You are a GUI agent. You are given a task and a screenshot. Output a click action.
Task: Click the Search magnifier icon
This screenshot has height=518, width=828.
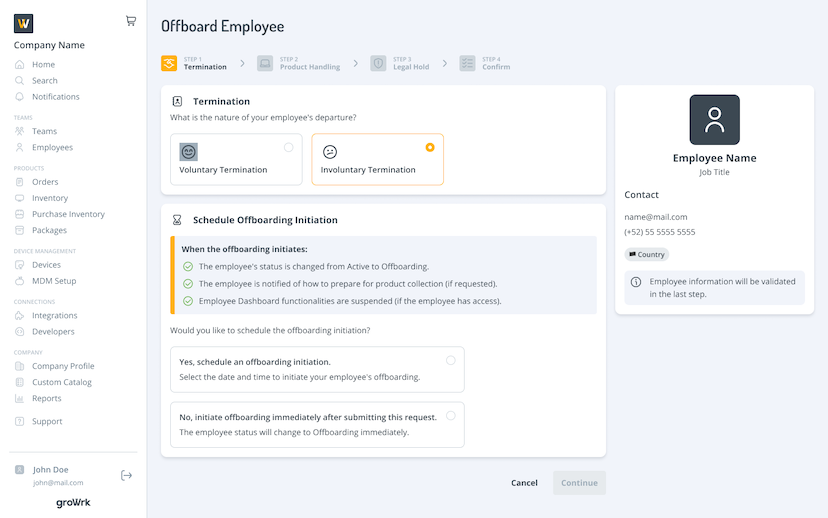[x=20, y=81]
